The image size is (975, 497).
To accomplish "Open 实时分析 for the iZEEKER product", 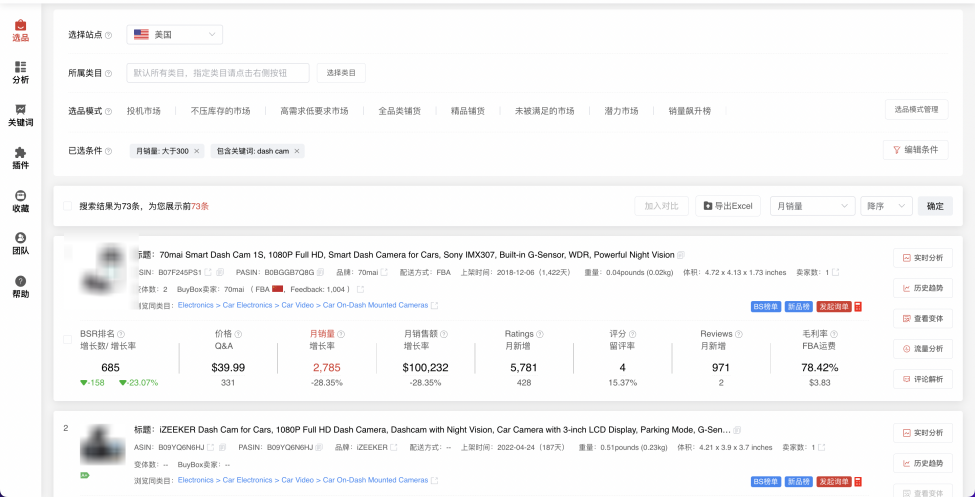I will point(923,432).
